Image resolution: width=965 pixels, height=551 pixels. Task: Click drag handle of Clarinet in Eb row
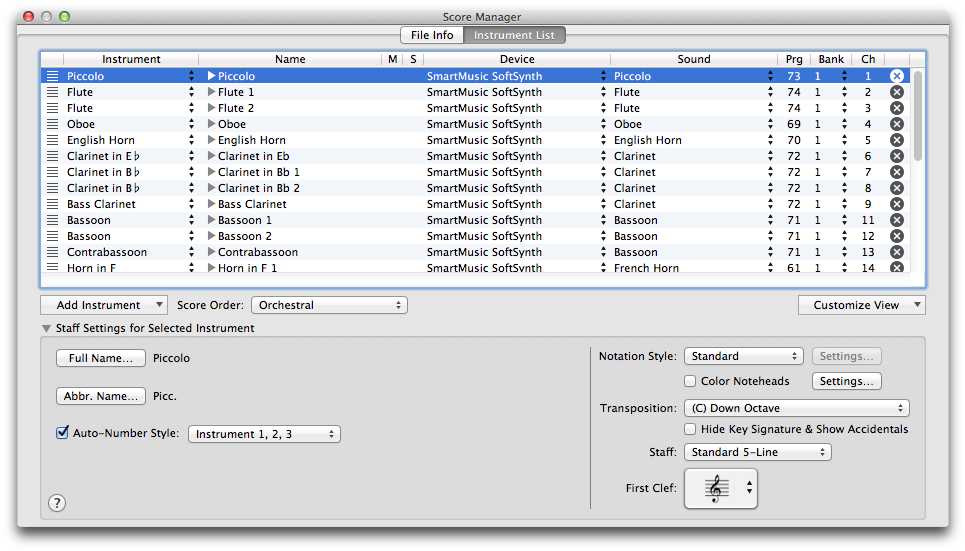(x=53, y=156)
